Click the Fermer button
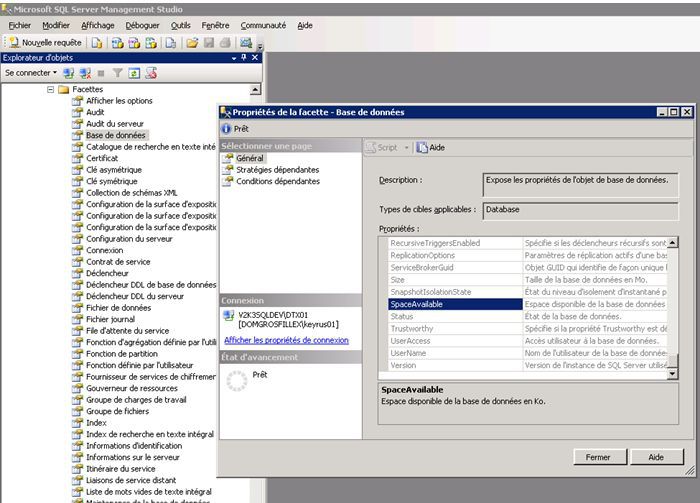Viewport: 700px width, 503px height. tap(600, 457)
